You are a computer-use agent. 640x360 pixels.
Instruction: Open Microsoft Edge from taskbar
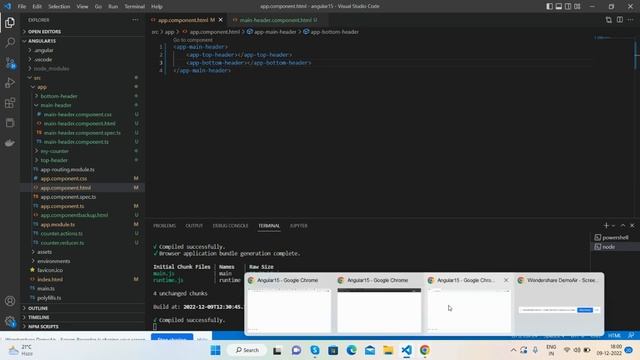click(x=351, y=350)
